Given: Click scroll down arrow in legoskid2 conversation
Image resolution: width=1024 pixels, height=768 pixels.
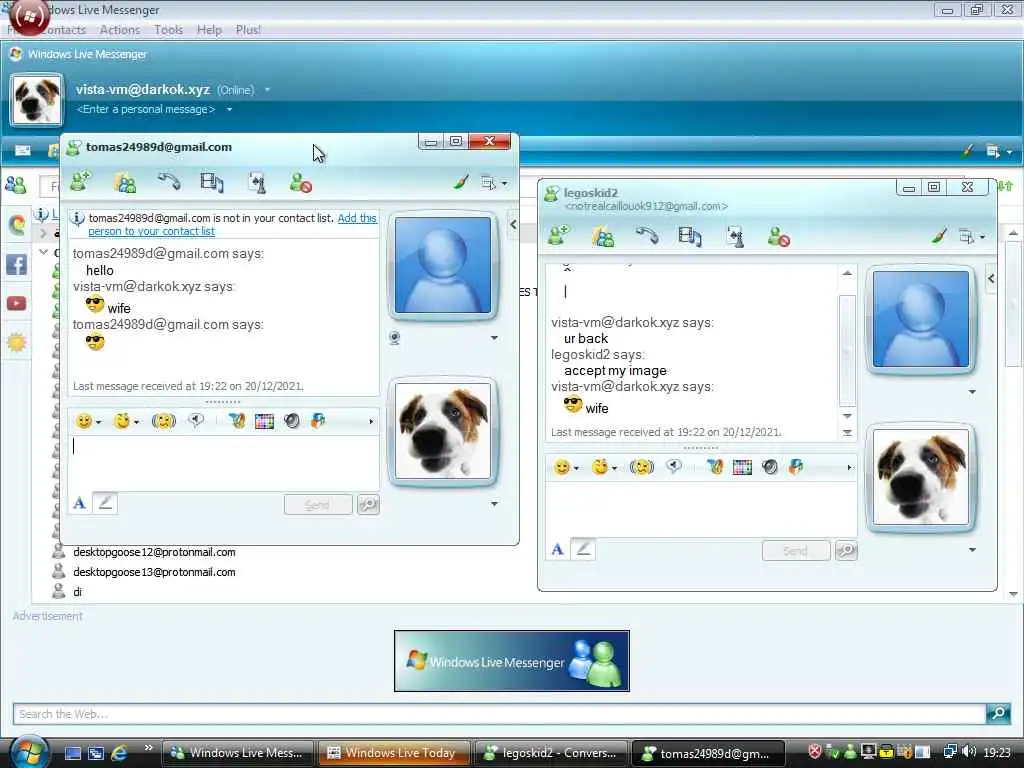Looking at the screenshot, I should (847, 416).
